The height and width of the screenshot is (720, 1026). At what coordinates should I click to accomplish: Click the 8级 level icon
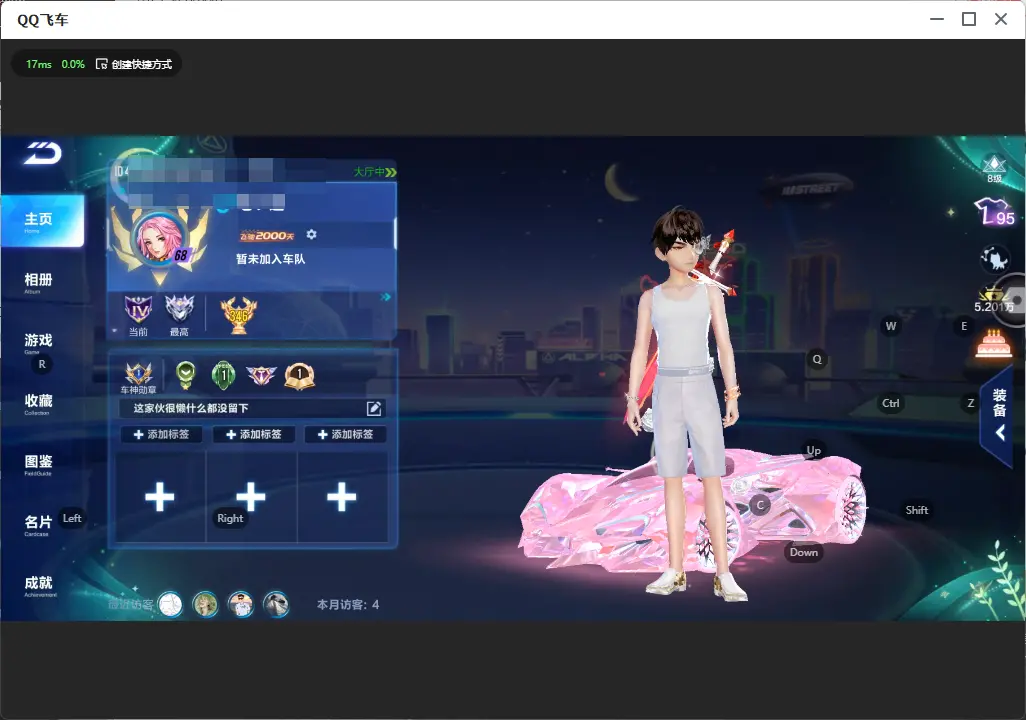click(995, 168)
